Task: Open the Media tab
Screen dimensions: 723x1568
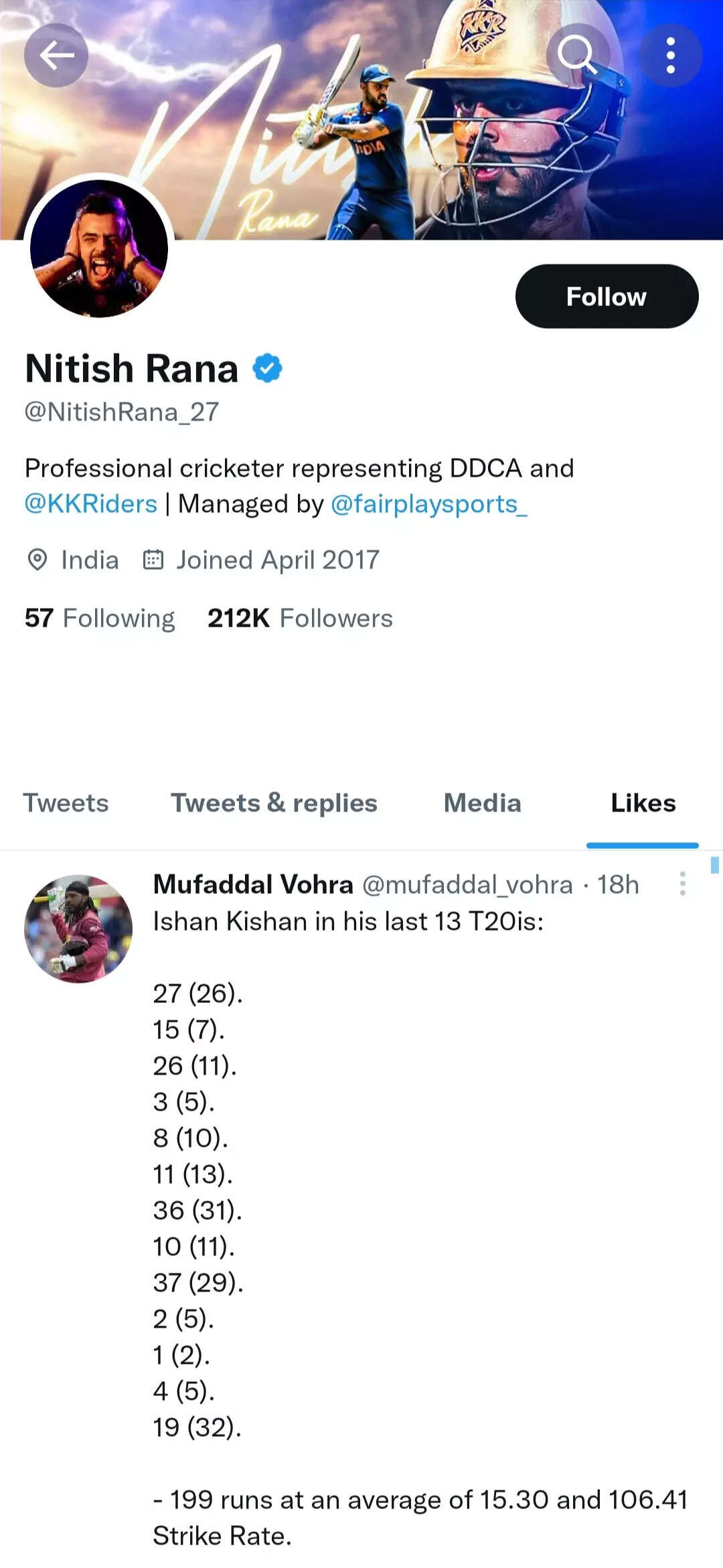Action: pyautogui.click(x=482, y=803)
